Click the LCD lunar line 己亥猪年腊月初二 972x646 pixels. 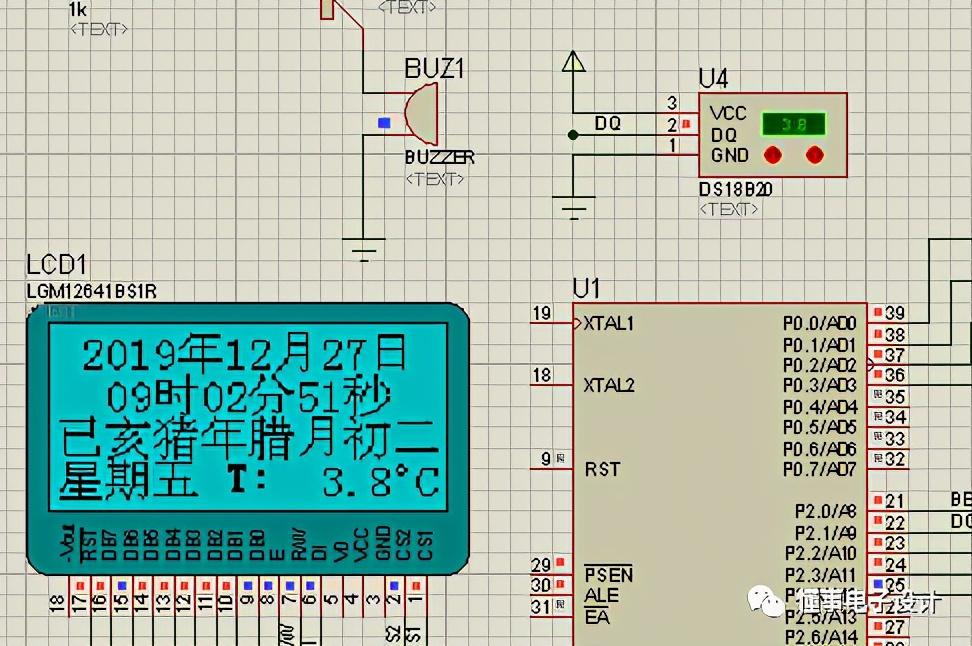(249, 437)
